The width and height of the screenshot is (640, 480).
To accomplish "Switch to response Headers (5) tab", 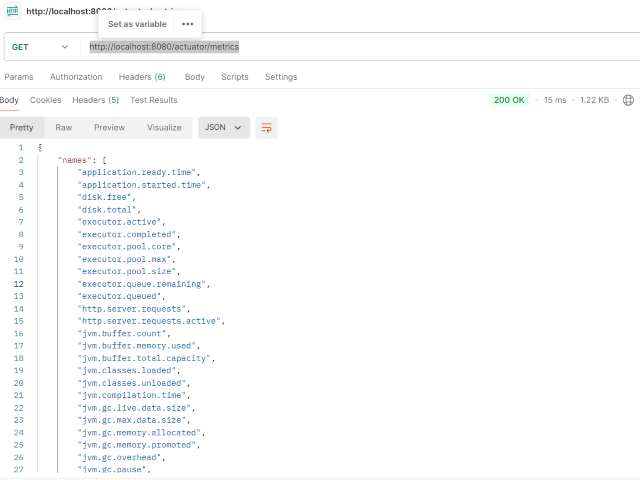I will [x=96, y=100].
